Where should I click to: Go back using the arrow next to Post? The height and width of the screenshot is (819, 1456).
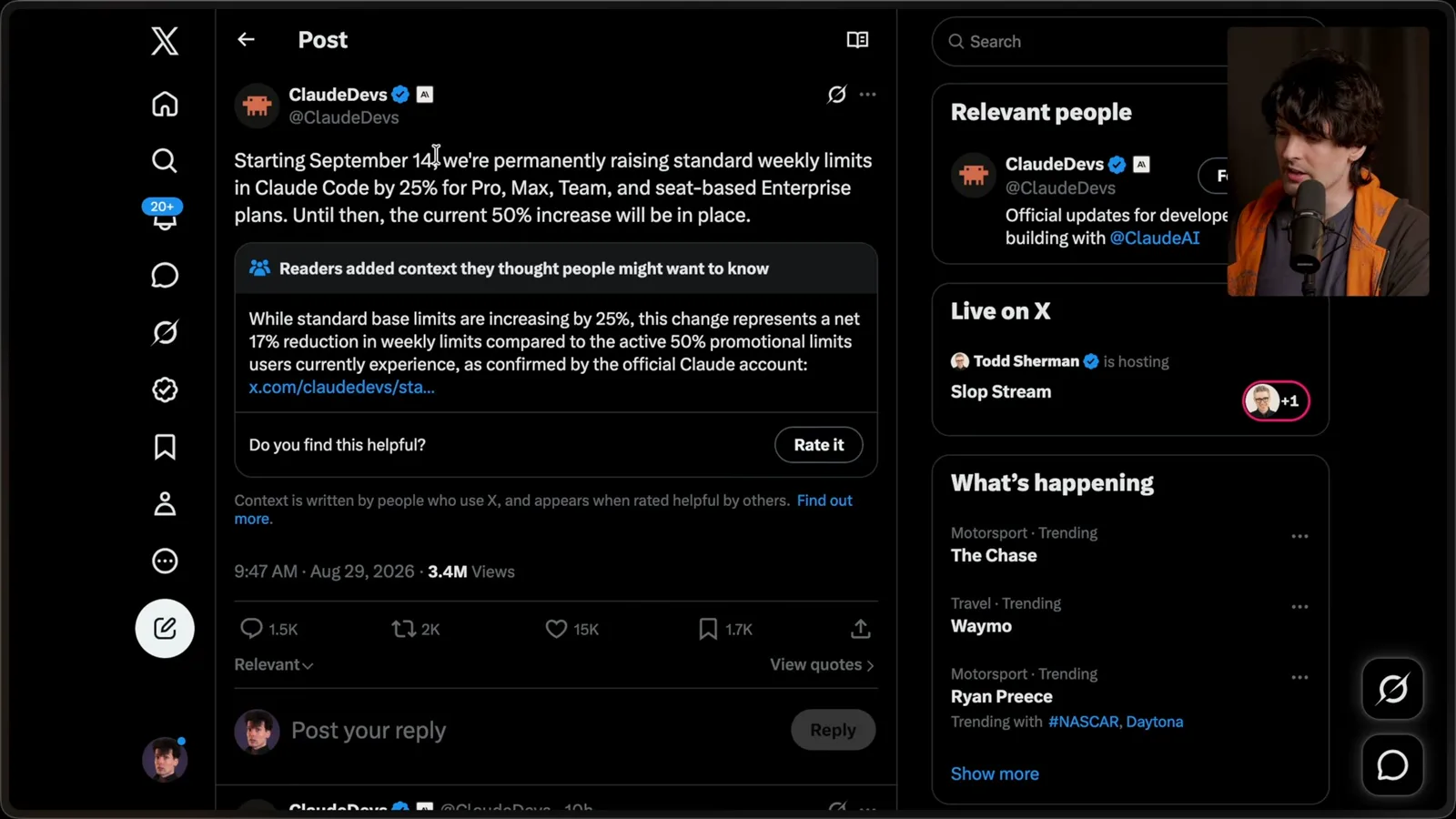[246, 39]
